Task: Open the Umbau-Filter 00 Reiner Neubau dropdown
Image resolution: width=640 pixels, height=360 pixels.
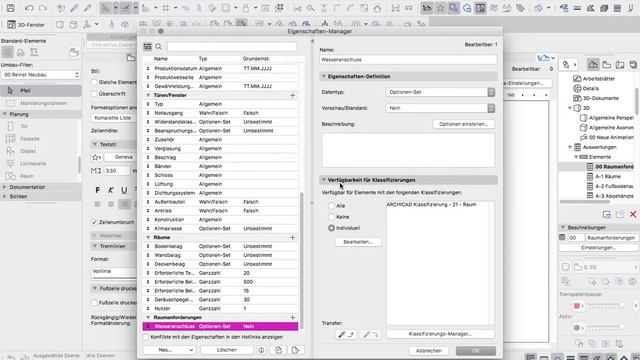Action: [x=40, y=75]
